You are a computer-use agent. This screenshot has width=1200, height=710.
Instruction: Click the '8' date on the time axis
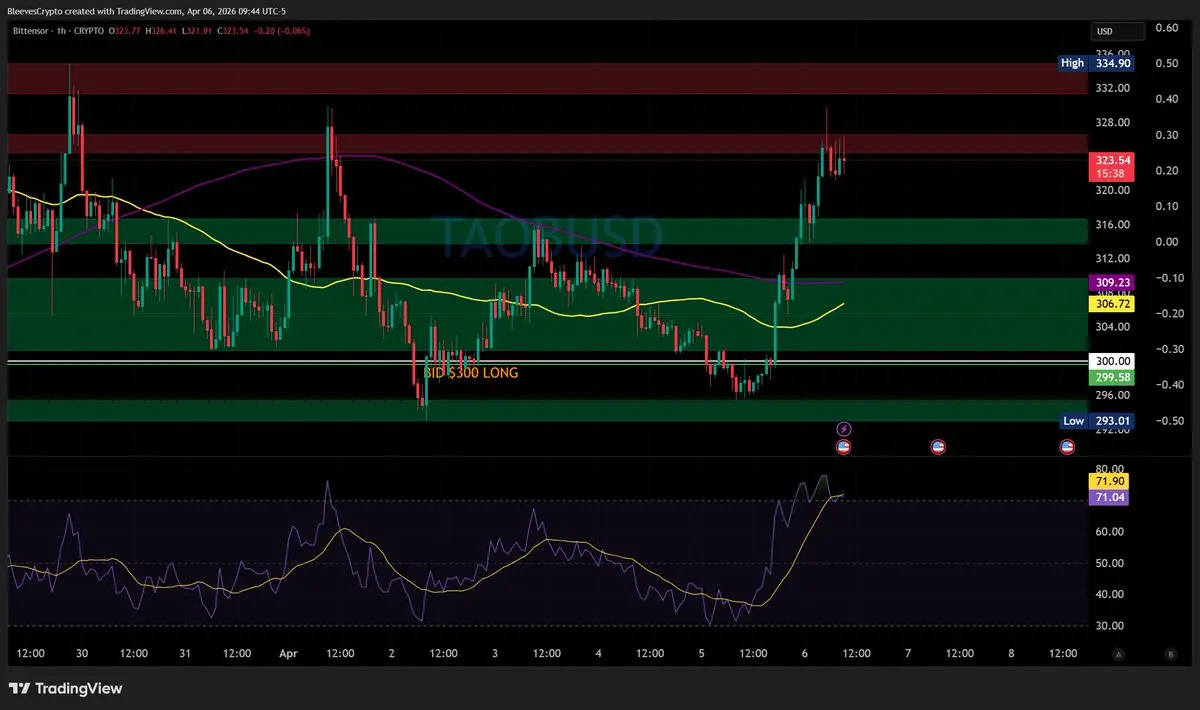tap(1011, 653)
